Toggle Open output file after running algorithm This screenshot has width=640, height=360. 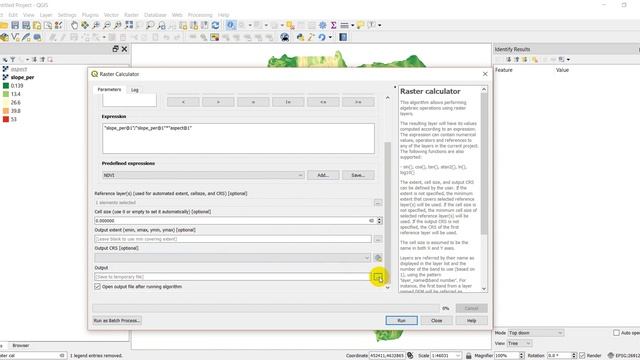97,287
